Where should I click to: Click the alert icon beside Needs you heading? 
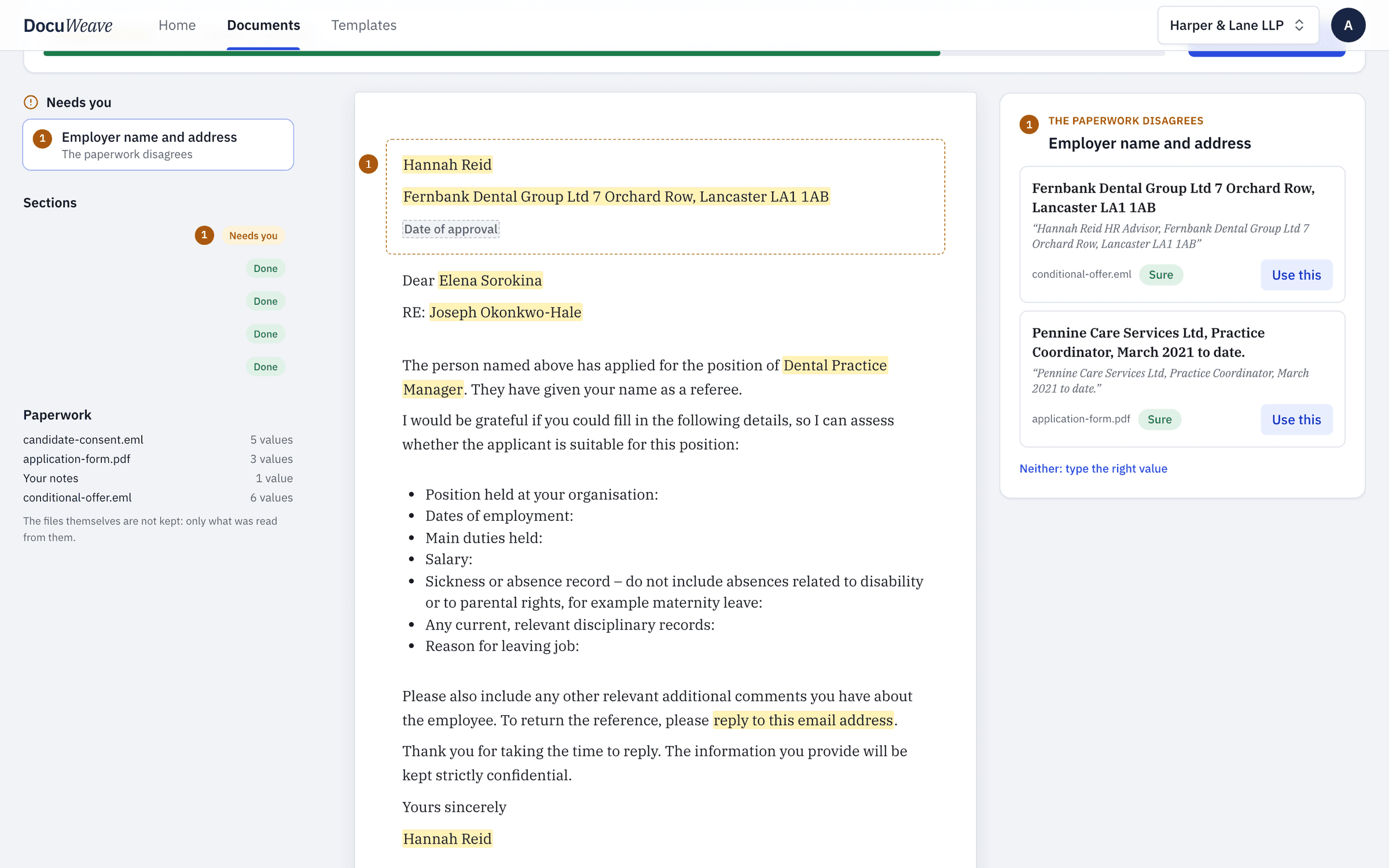(x=31, y=102)
